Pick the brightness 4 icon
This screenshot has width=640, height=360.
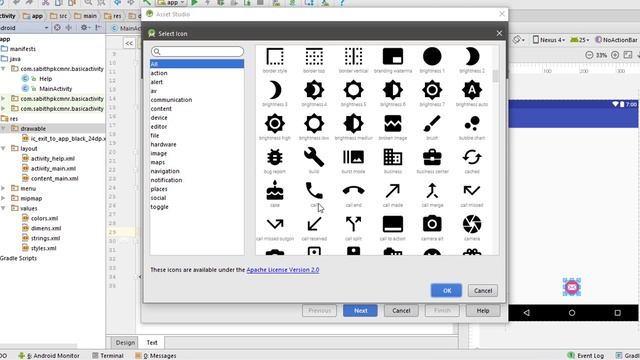(x=314, y=90)
